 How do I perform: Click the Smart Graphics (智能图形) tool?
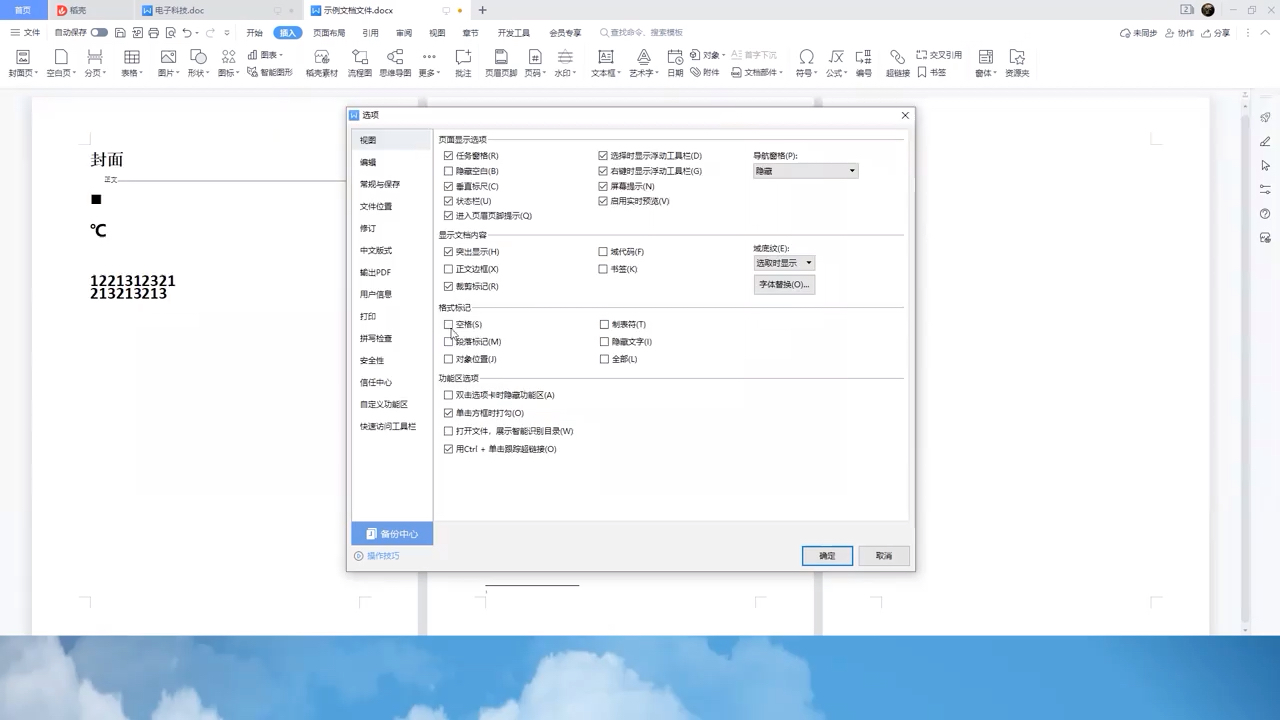coord(270,73)
